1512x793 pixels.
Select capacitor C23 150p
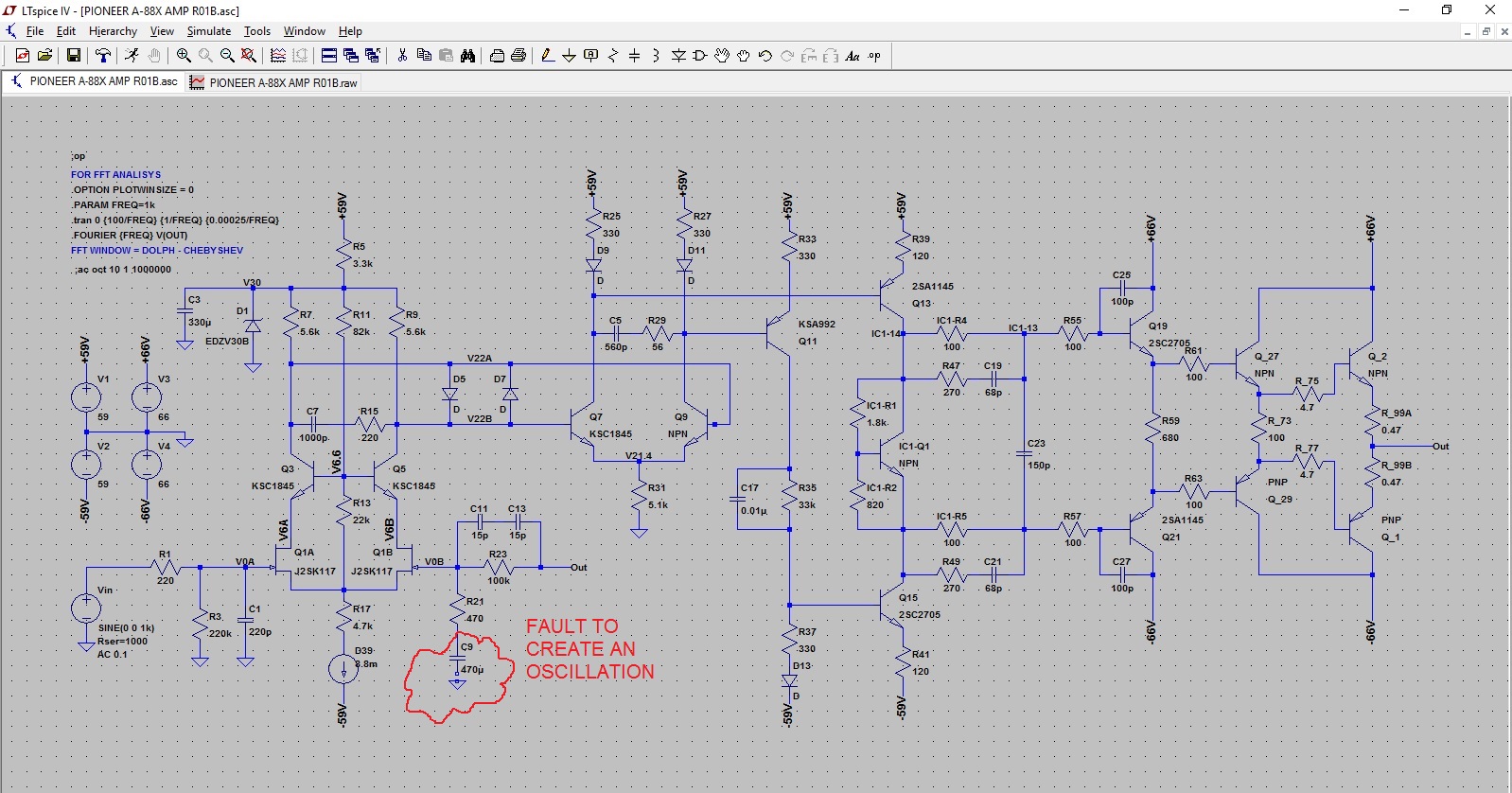pos(1026,453)
